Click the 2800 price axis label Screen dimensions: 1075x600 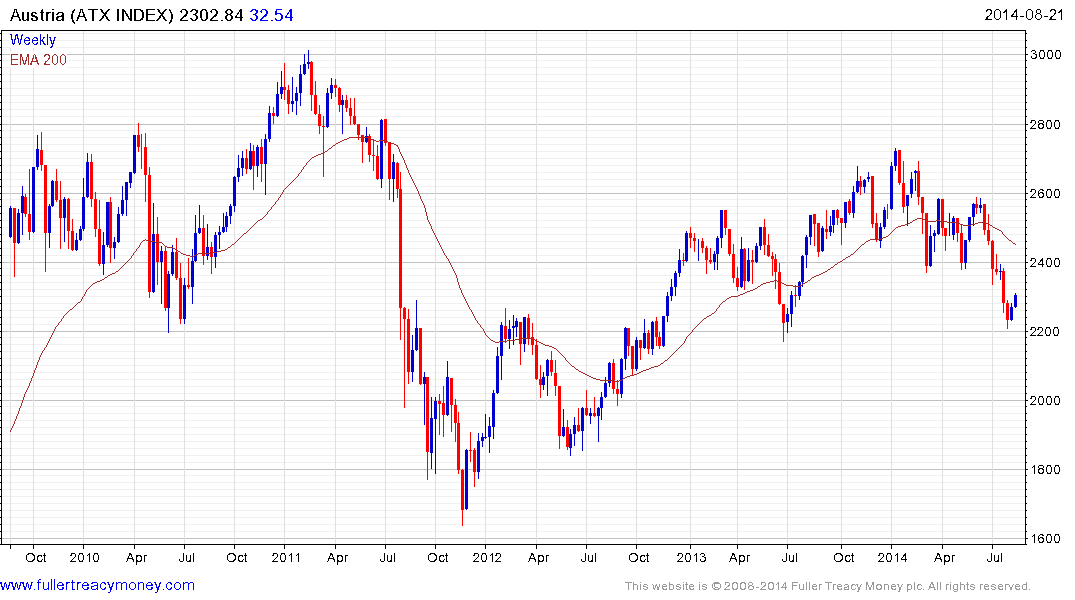[1046, 124]
